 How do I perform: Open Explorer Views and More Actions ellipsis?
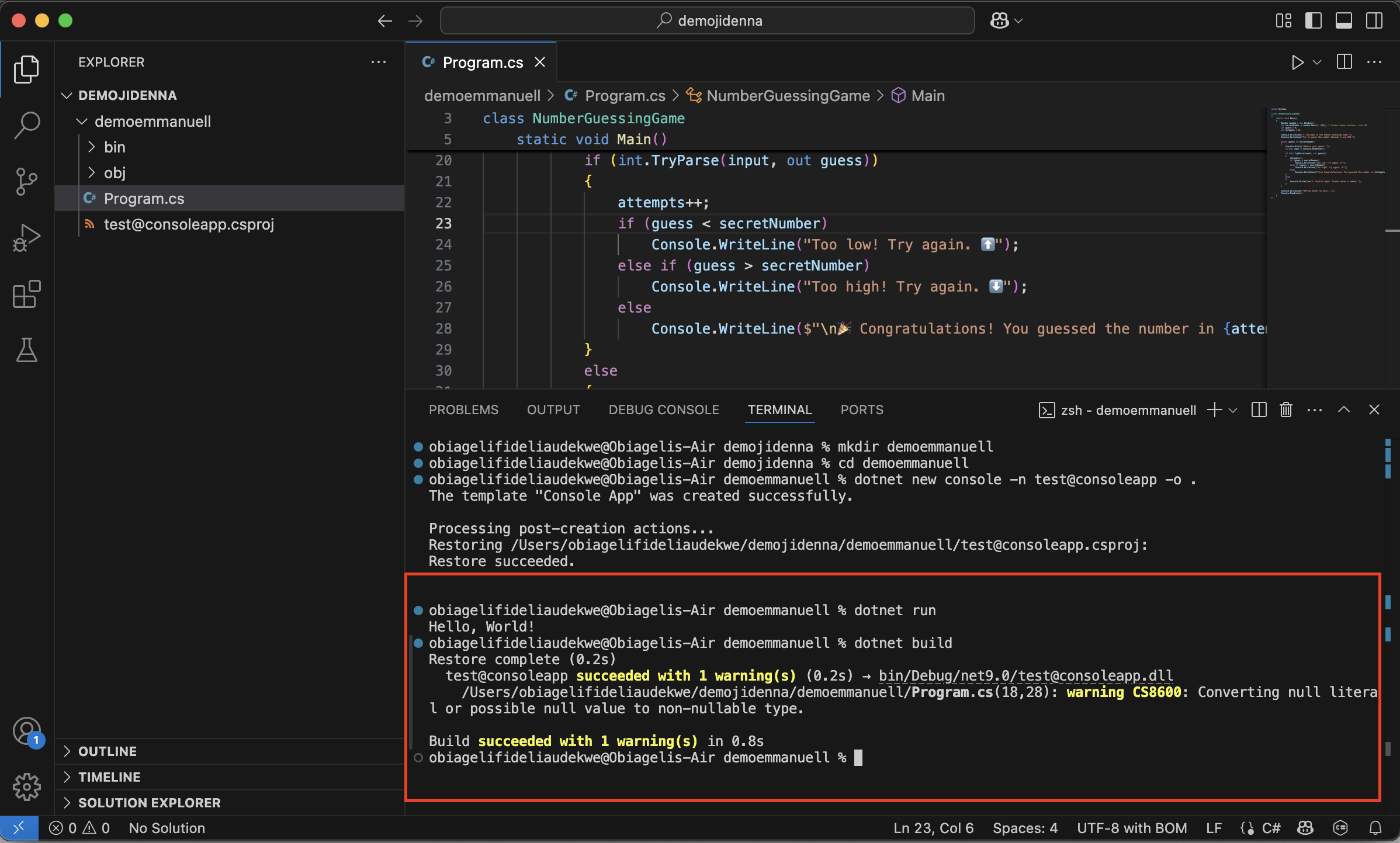pos(379,62)
